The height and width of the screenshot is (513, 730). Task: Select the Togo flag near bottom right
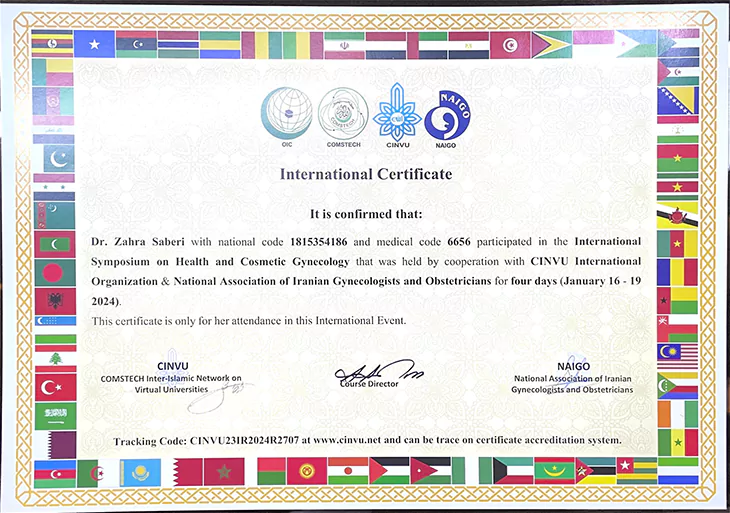pos(637,471)
